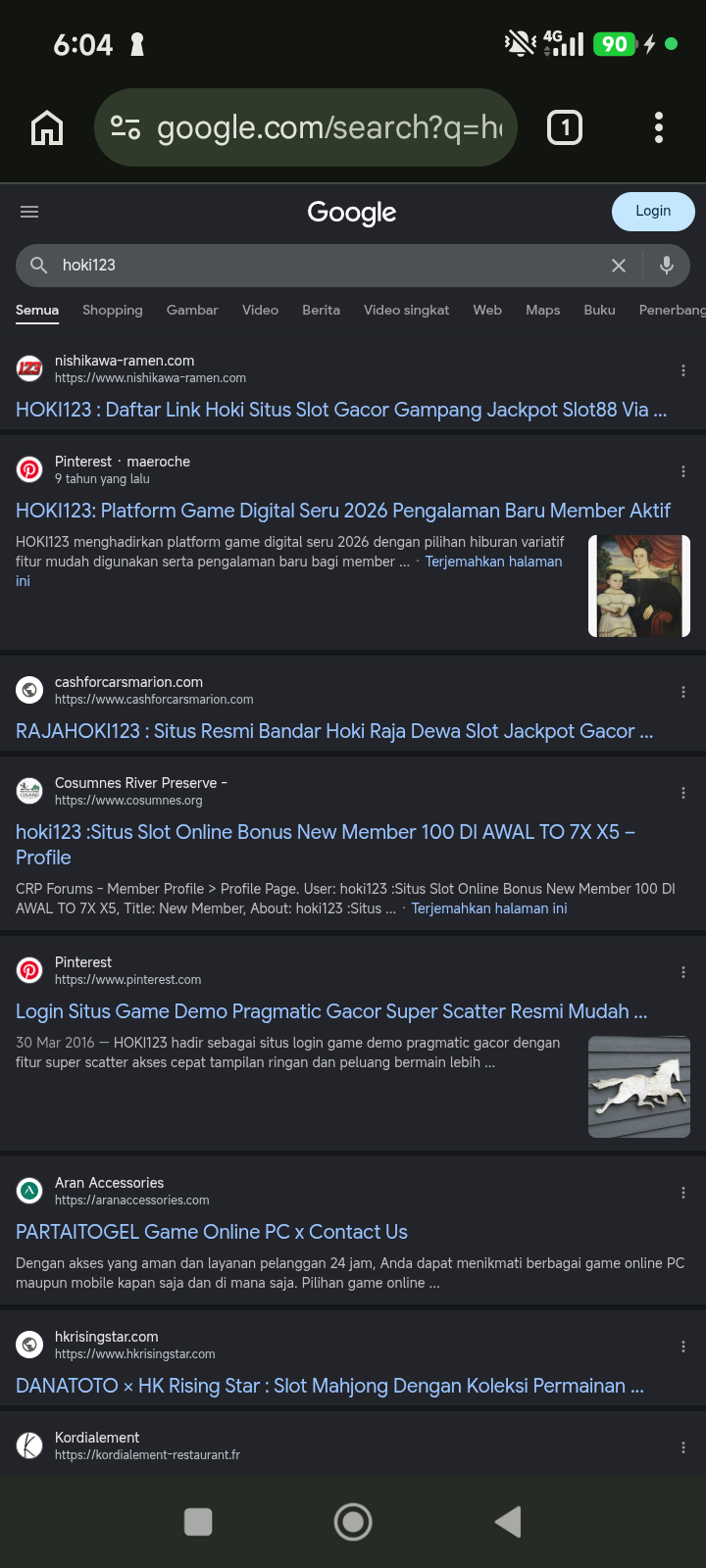Tap the Android back triangle button
This screenshot has height=1568, width=706.
[508, 1522]
